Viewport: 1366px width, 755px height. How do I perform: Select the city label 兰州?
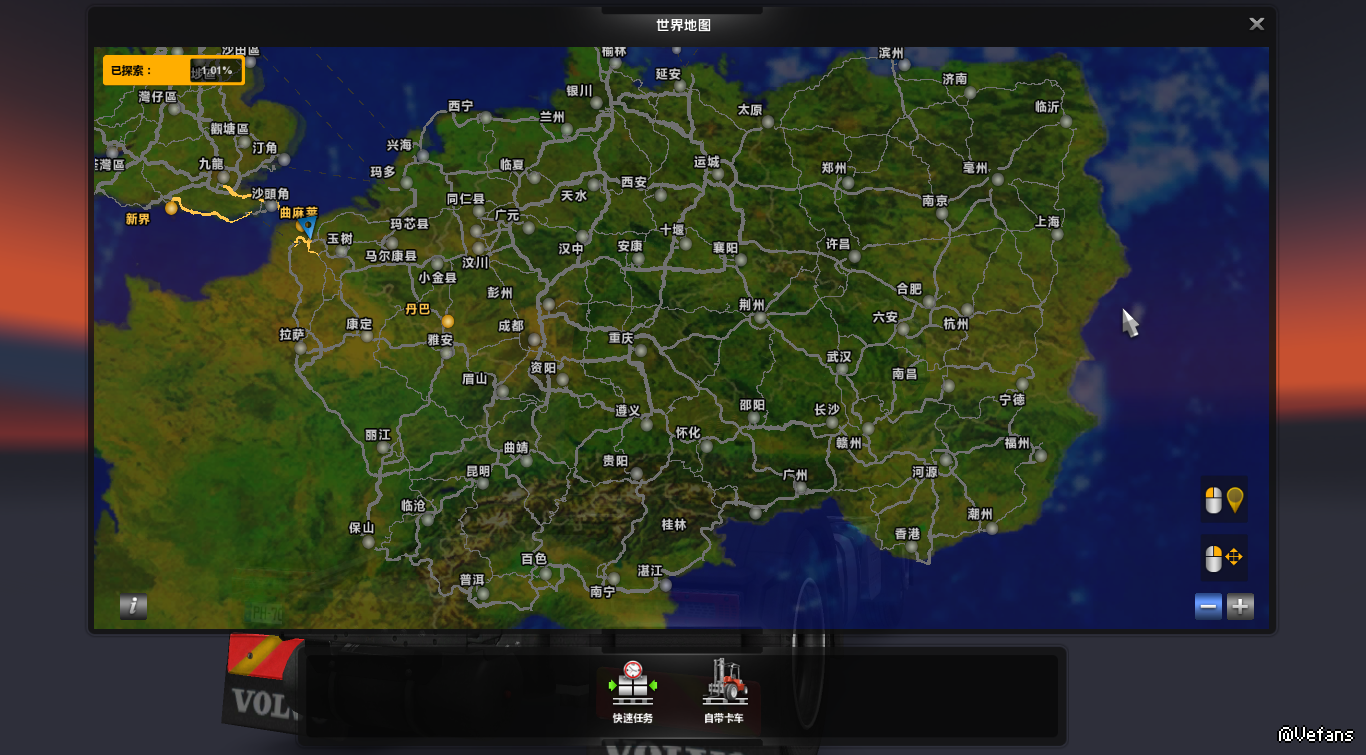(x=552, y=117)
